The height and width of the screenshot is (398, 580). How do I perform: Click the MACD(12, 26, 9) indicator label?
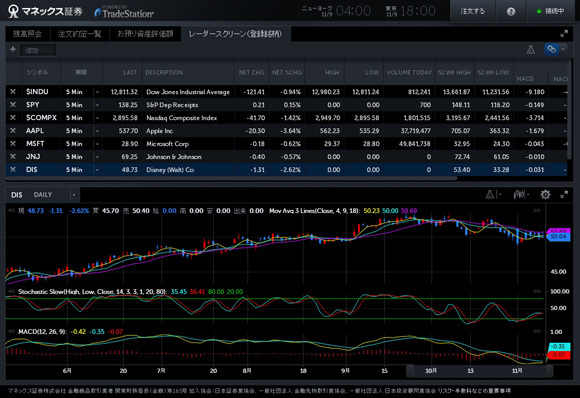42,331
